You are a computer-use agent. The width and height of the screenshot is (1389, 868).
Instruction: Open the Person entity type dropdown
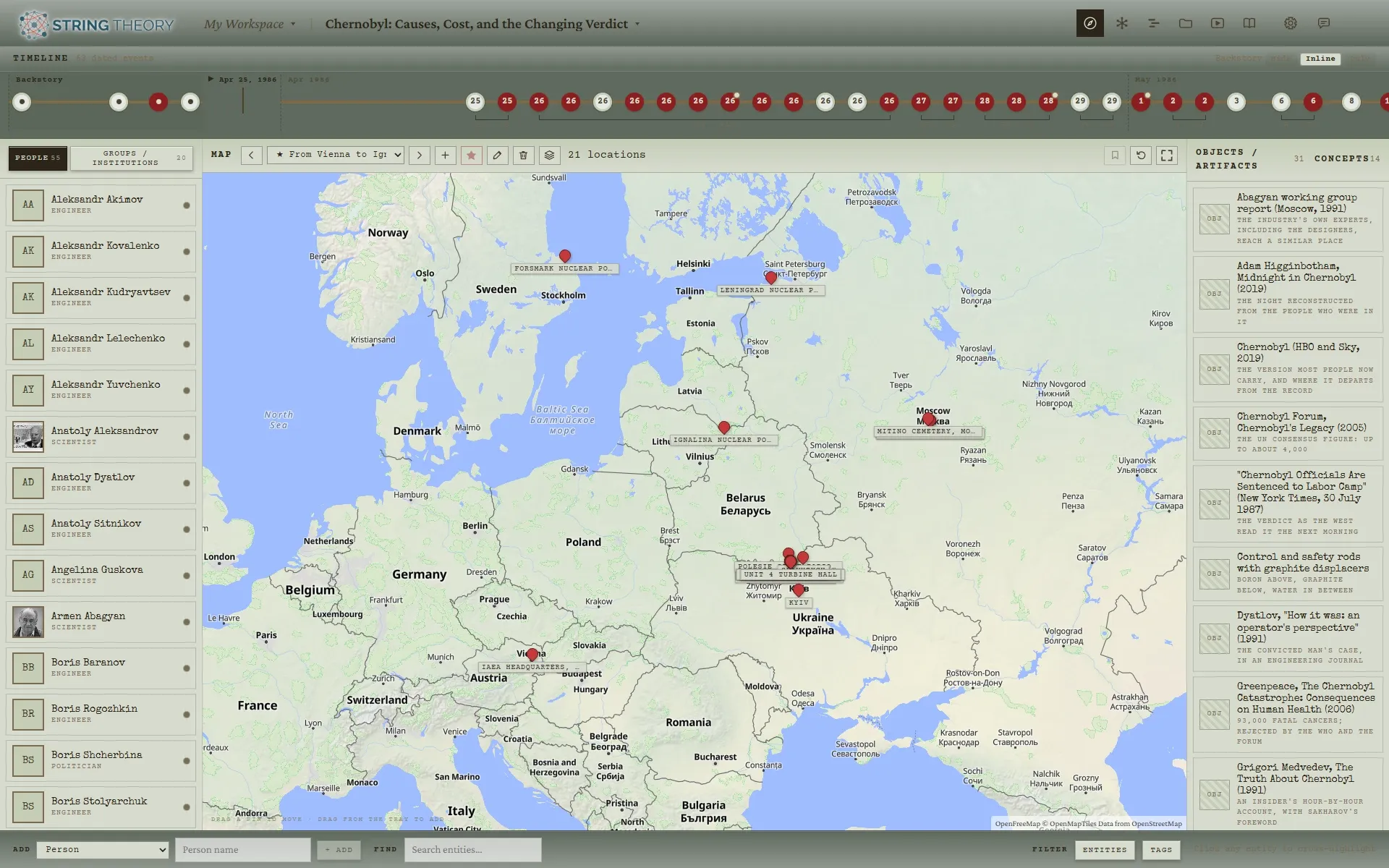103,849
